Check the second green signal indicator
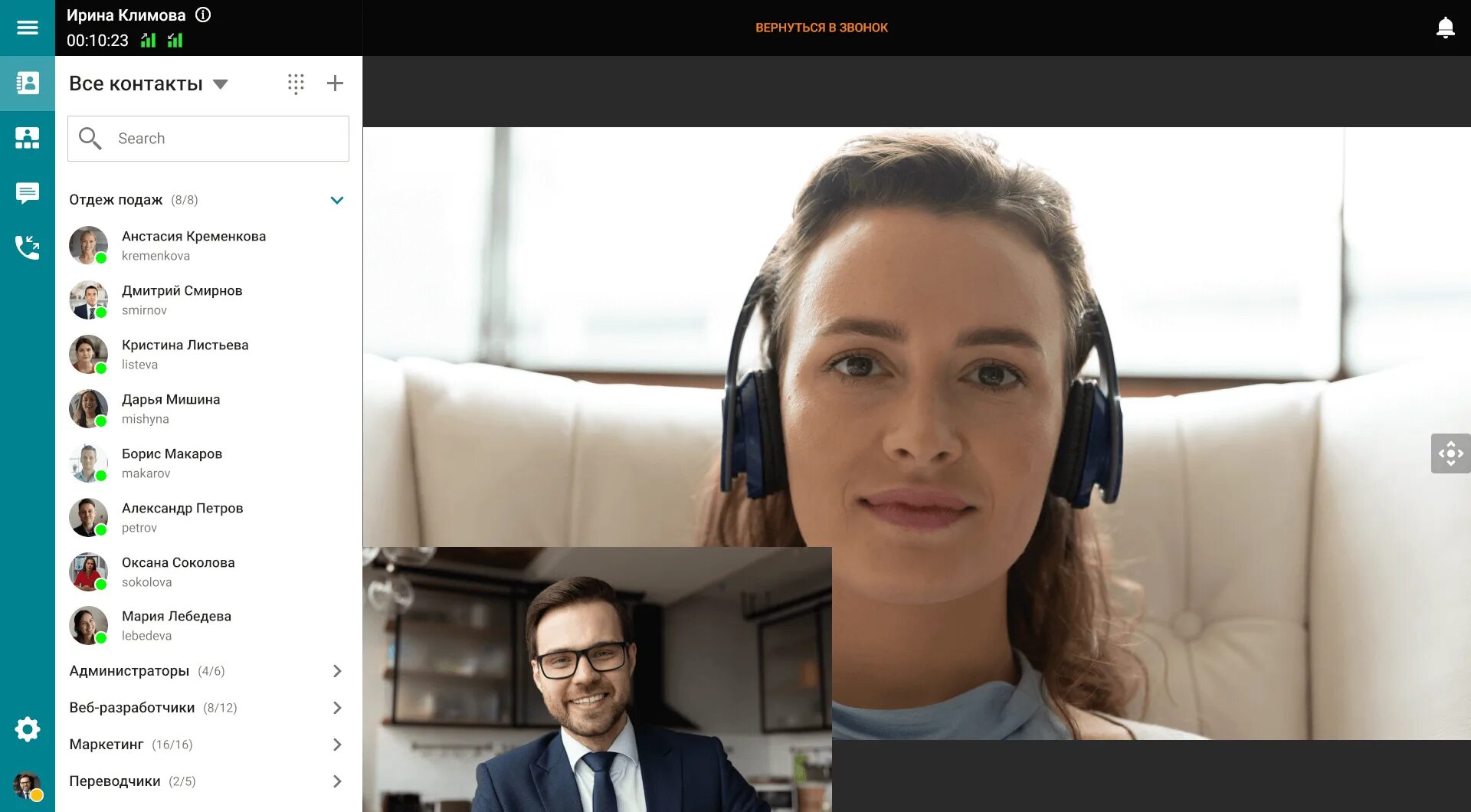Screen dimensions: 1471x812 tap(175, 41)
